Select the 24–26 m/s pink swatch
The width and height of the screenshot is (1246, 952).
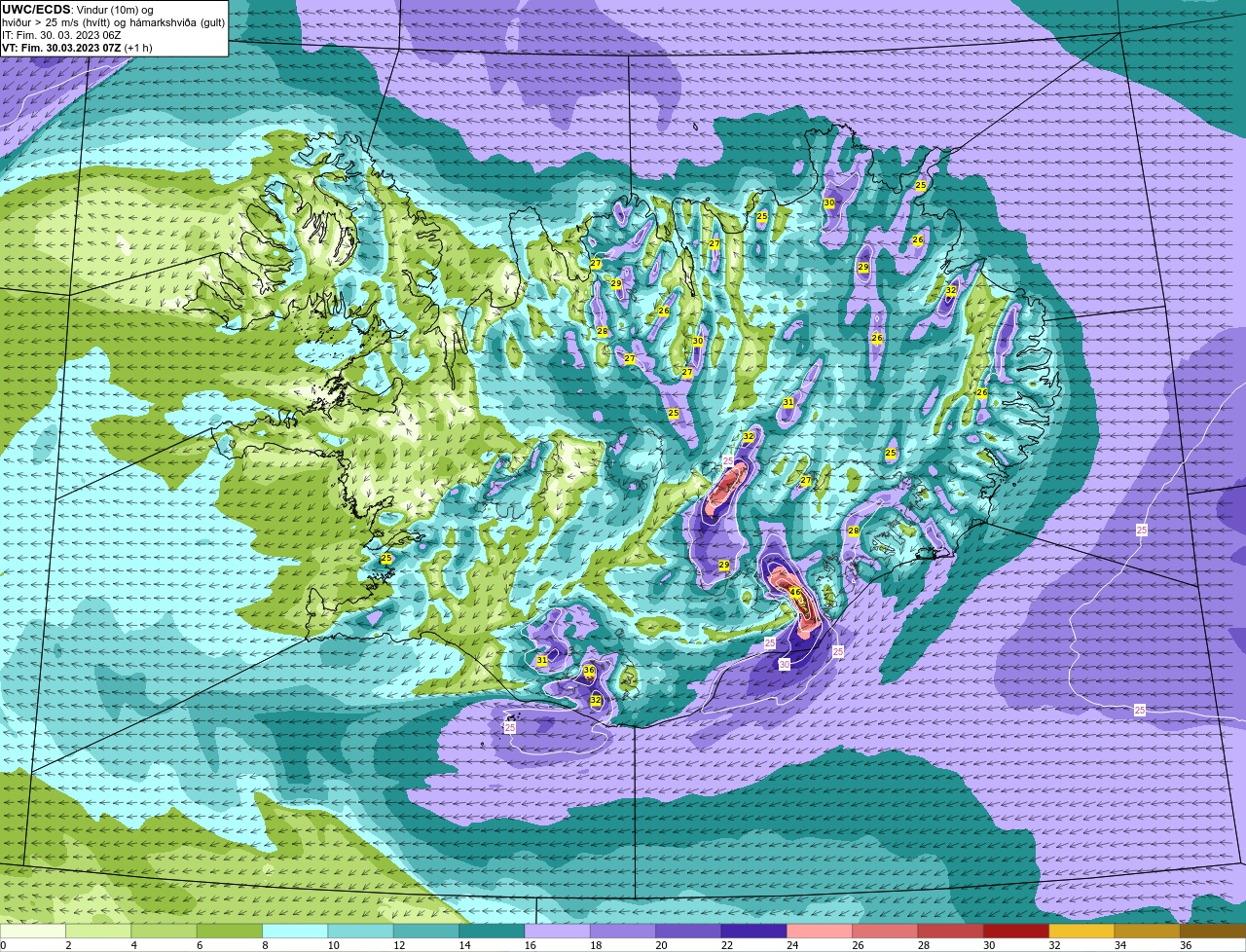(820, 931)
